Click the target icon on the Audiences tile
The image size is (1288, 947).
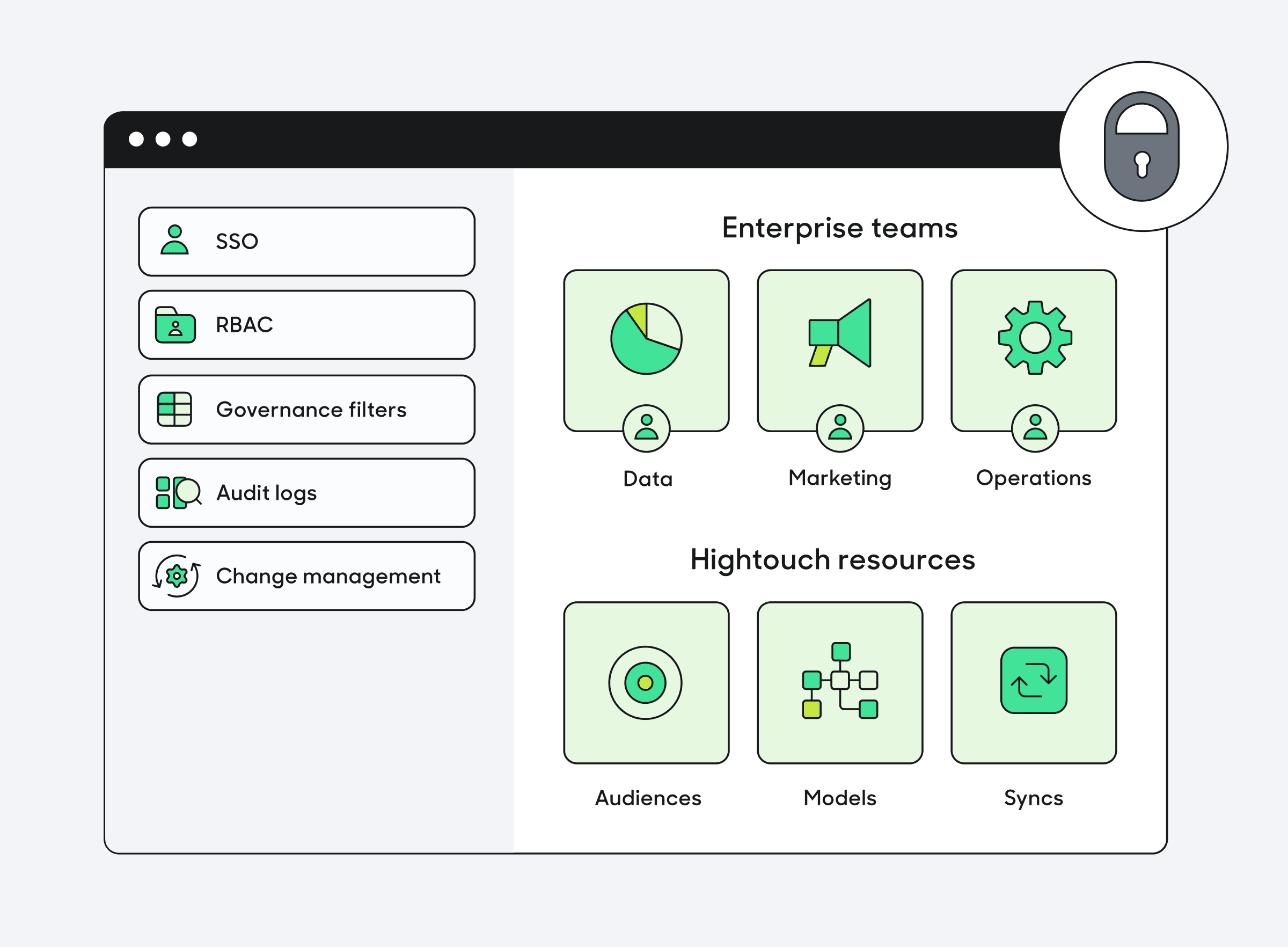[646, 682]
